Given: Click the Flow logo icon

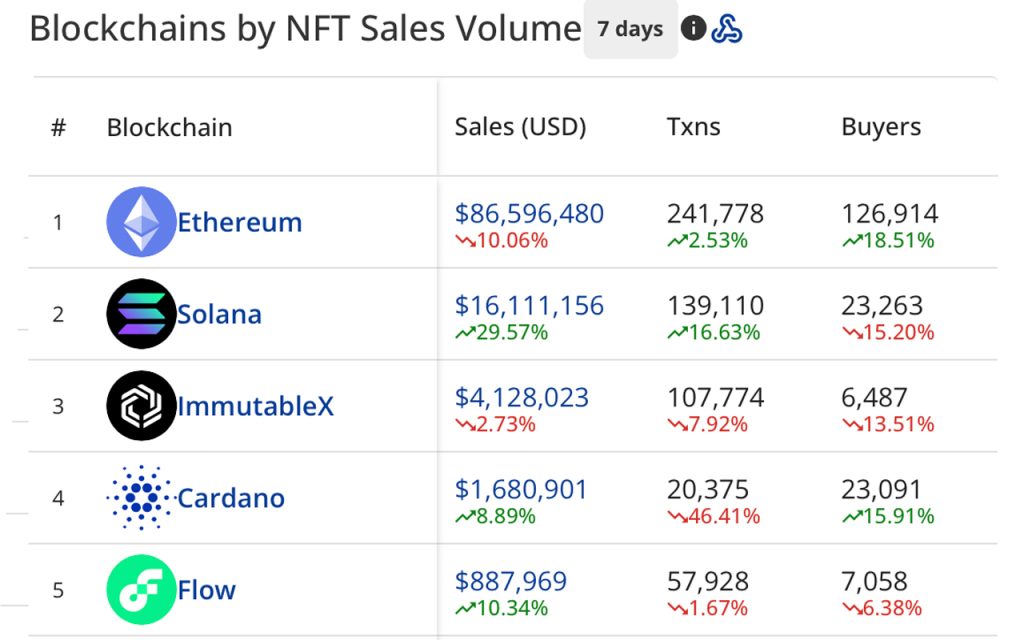Looking at the screenshot, I should (x=141, y=589).
